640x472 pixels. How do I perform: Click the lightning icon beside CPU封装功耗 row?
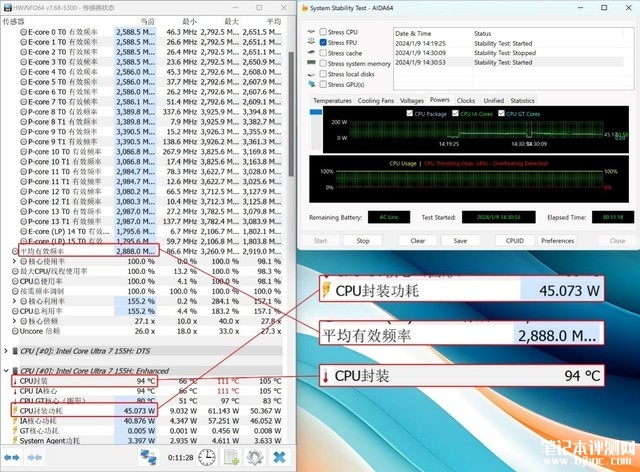[x=15, y=410]
